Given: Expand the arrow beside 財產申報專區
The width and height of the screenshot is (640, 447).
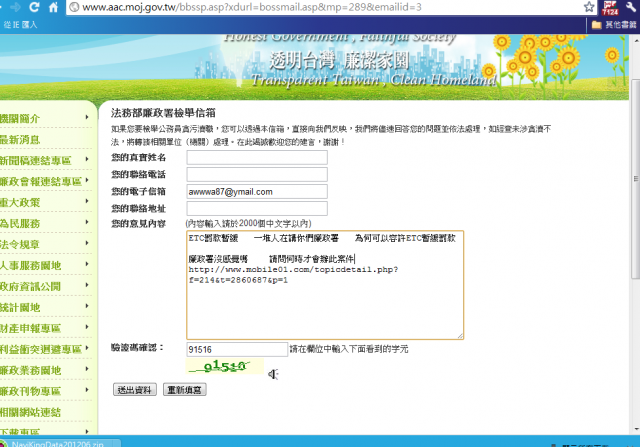Looking at the screenshot, I should click(87, 327).
